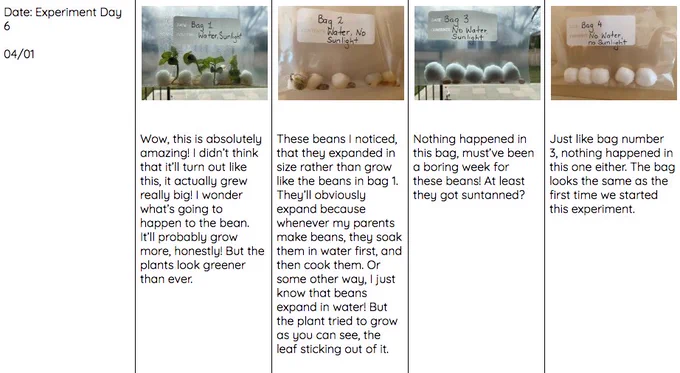
Task: Click the handwritten Bag 3 label
Action: coord(462,26)
